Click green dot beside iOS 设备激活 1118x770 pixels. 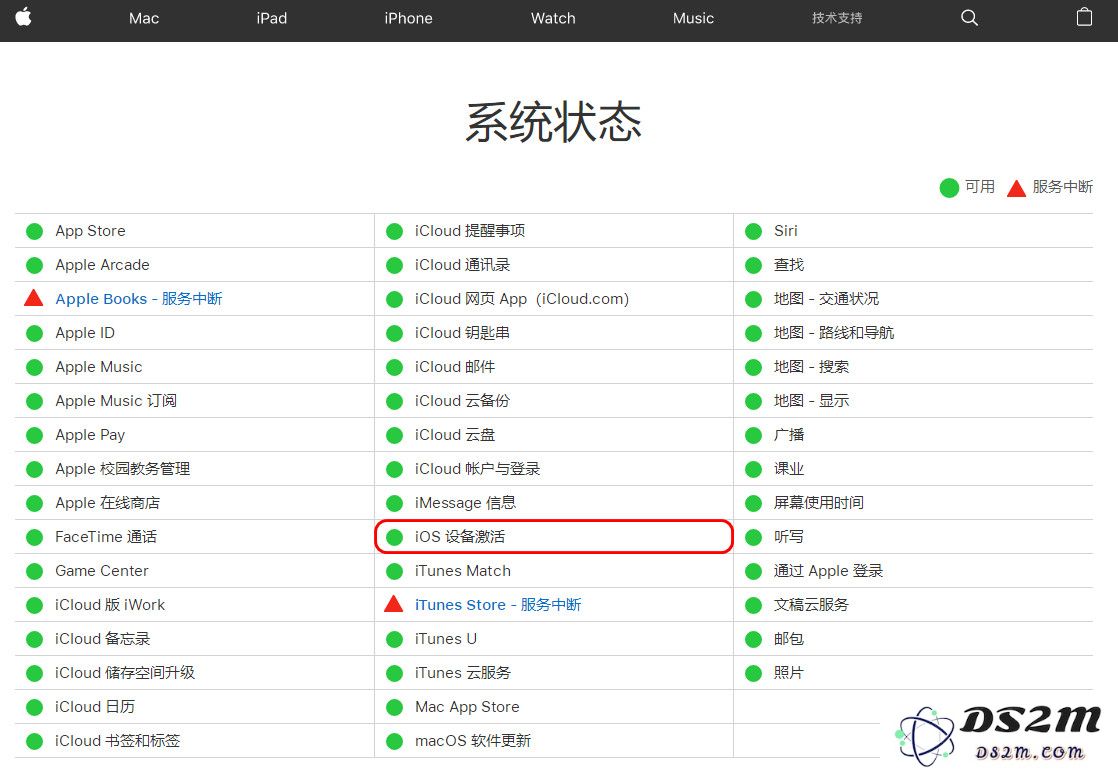click(x=394, y=537)
